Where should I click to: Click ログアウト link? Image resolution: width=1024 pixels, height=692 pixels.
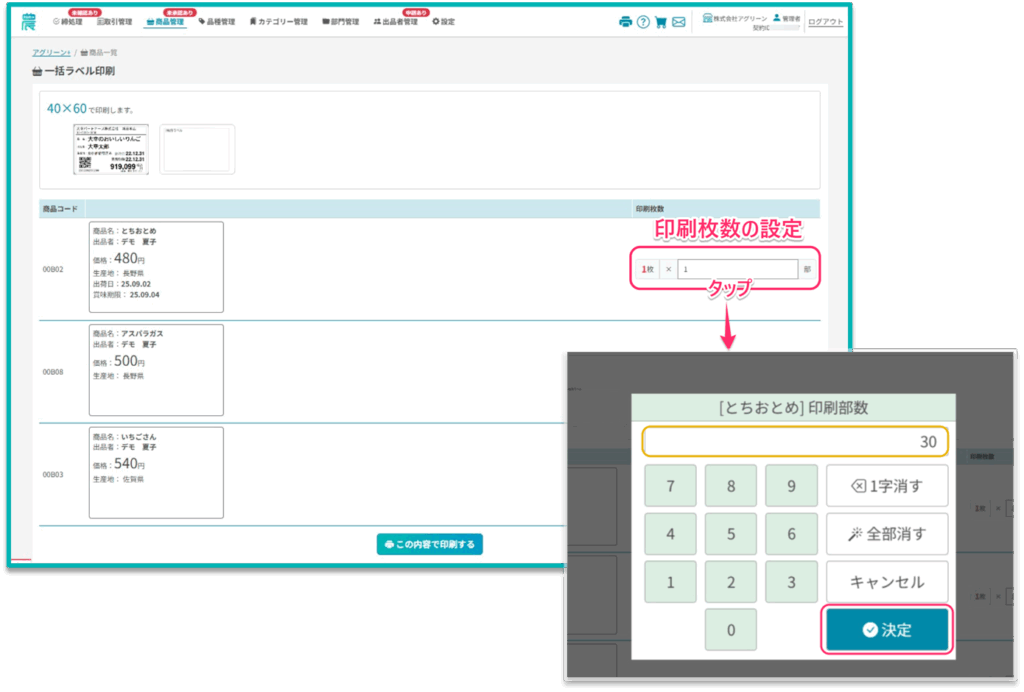[825, 22]
